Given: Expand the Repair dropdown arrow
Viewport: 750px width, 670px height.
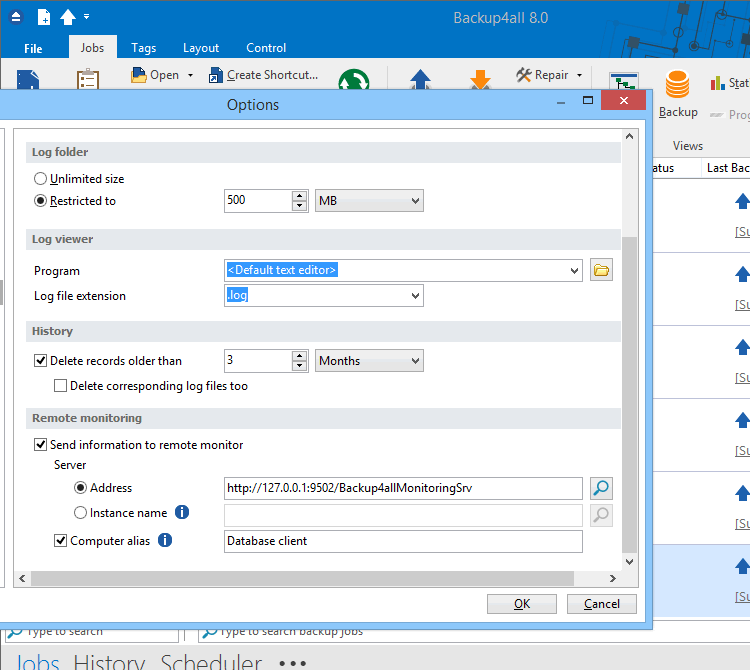Looking at the screenshot, I should coord(579,76).
